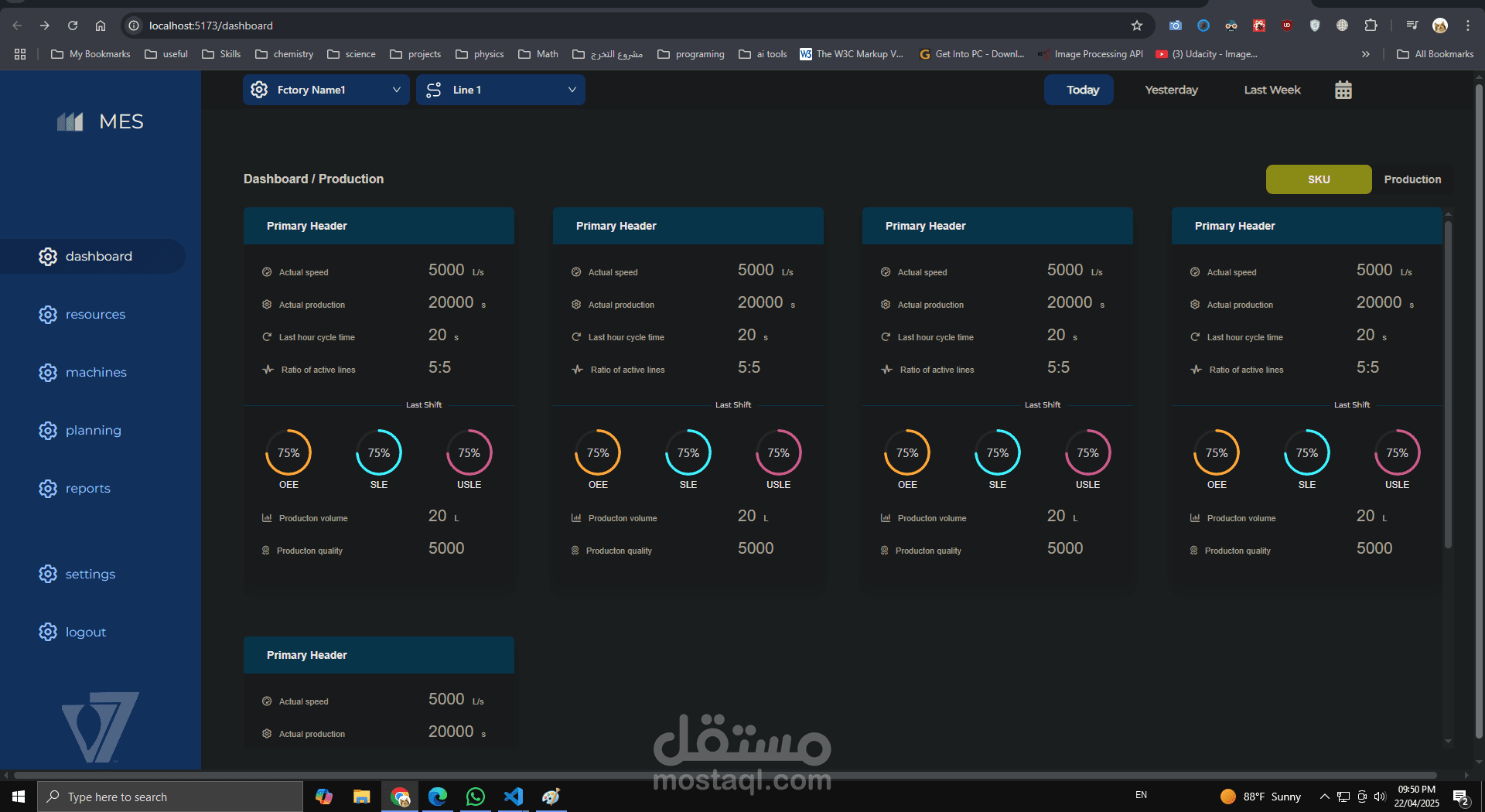Open the physics bookmarks folder

pyautogui.click(x=480, y=54)
